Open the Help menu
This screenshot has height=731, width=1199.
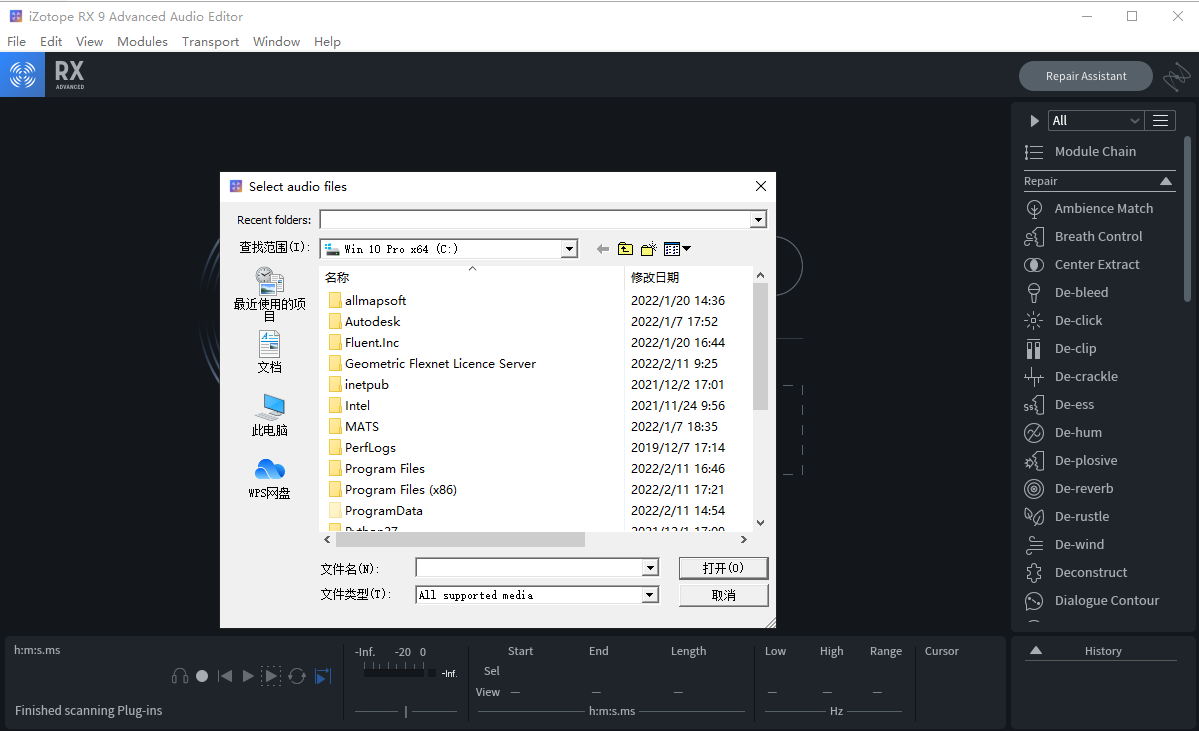(327, 41)
